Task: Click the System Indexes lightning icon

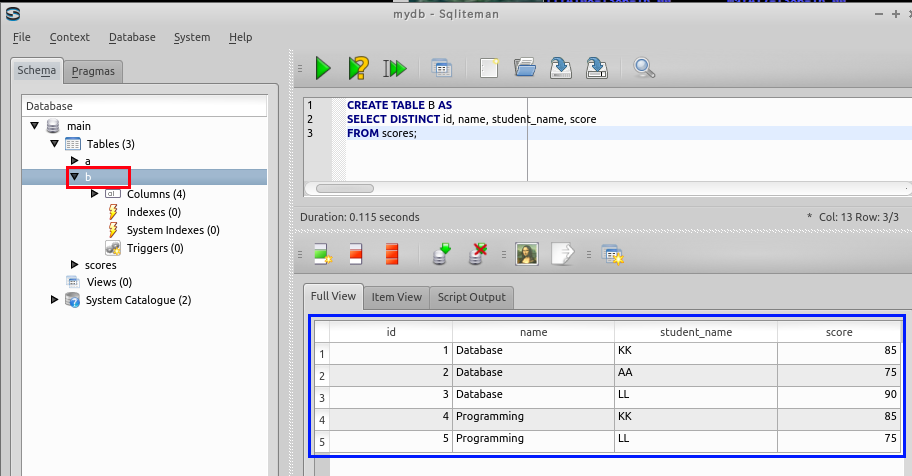Action: pyautogui.click(x=113, y=230)
